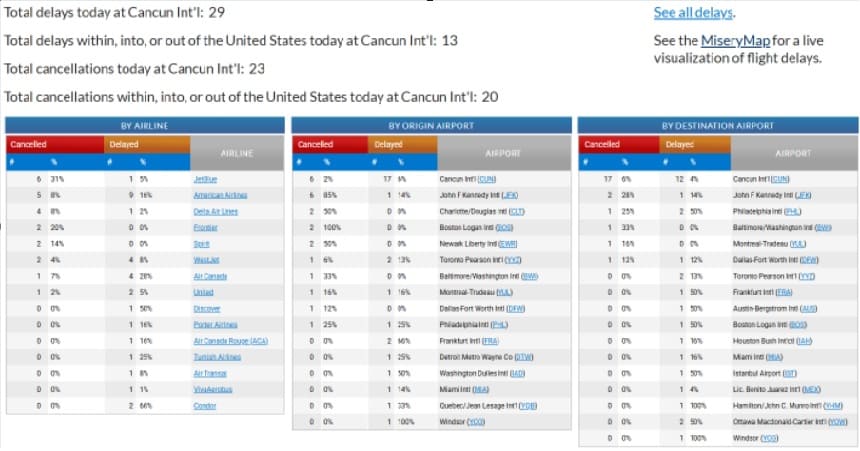The height and width of the screenshot is (451, 860).
Task: Select the Condor airline link
Action: click(x=203, y=405)
